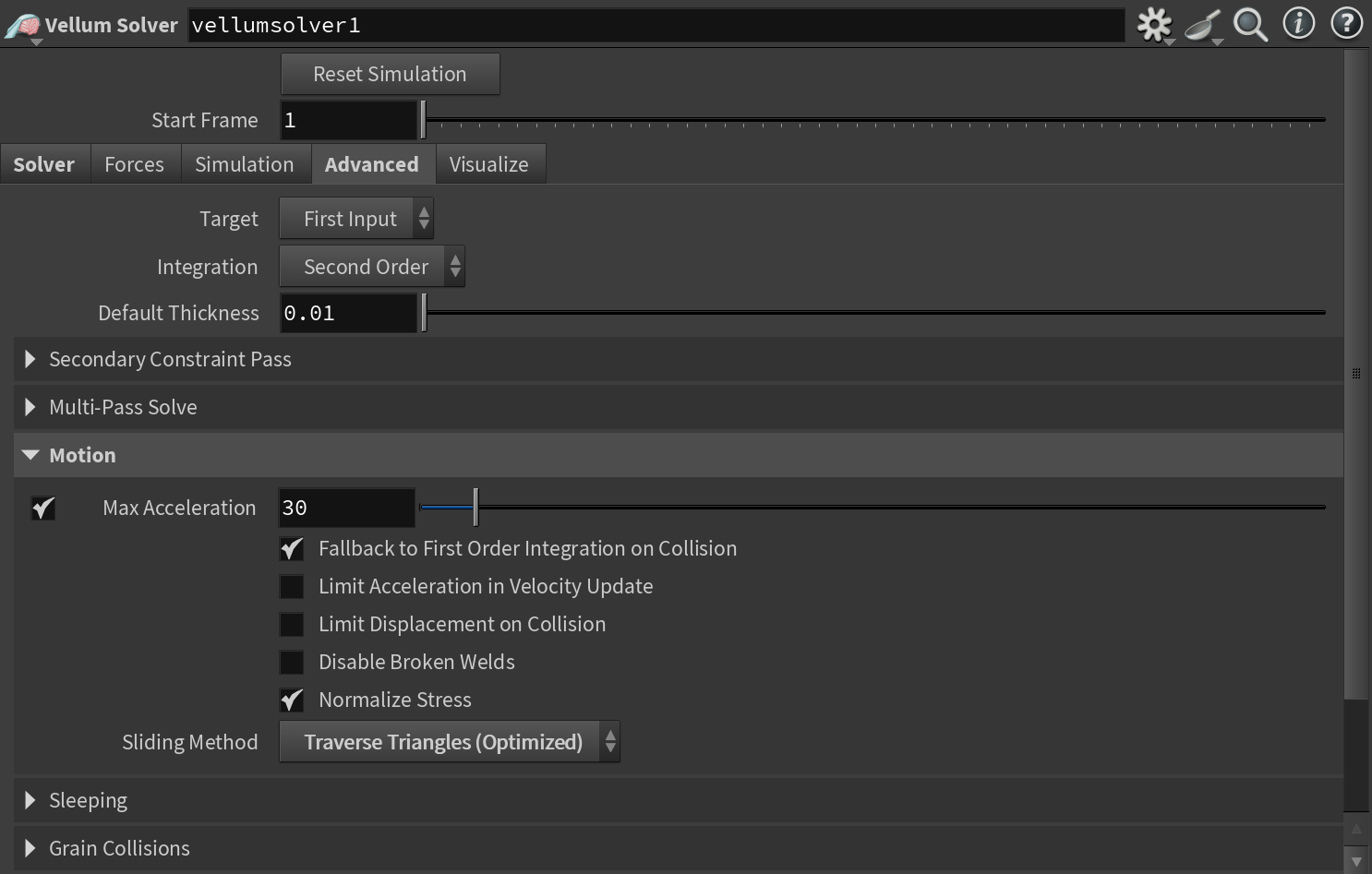1372x874 pixels.
Task: Select the Advanced tab
Action: [372, 164]
